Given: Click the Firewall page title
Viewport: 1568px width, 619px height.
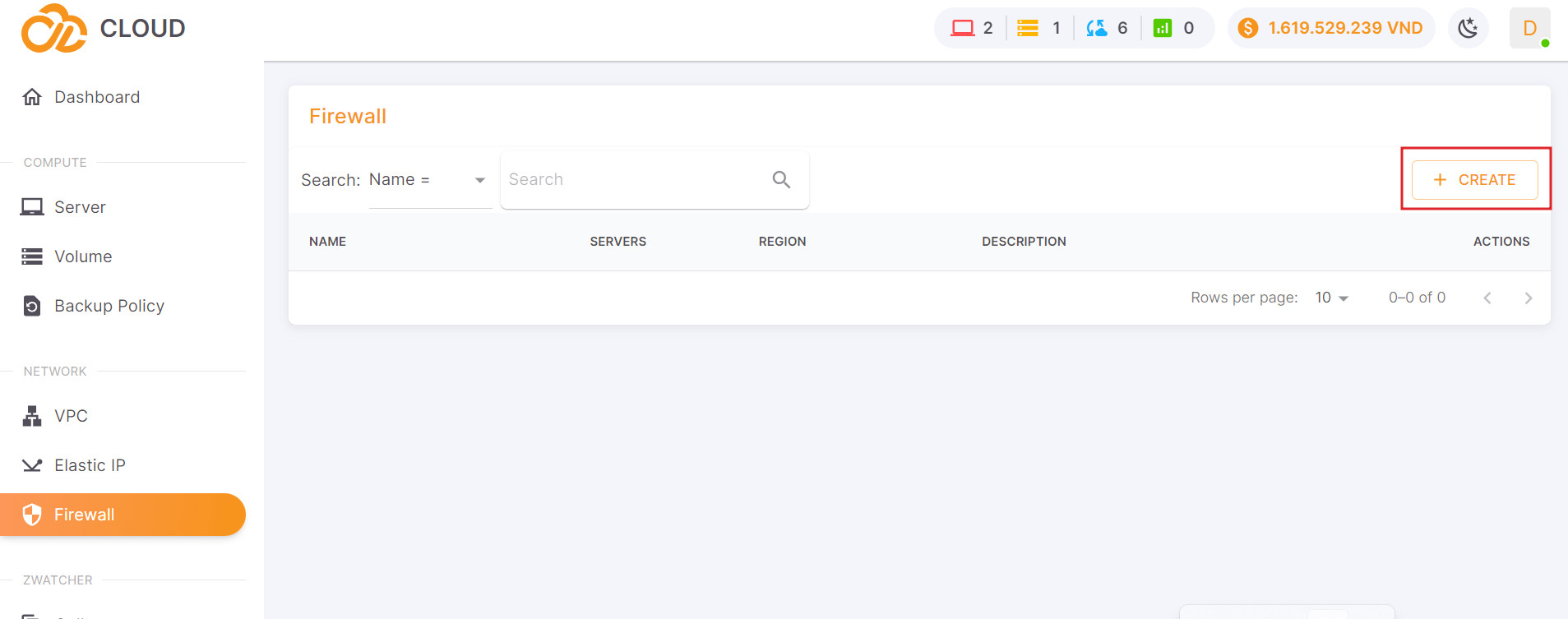Looking at the screenshot, I should click(348, 116).
